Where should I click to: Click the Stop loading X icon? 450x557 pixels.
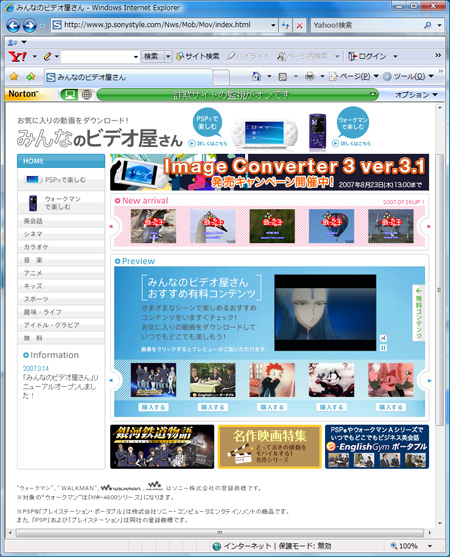(299, 25)
